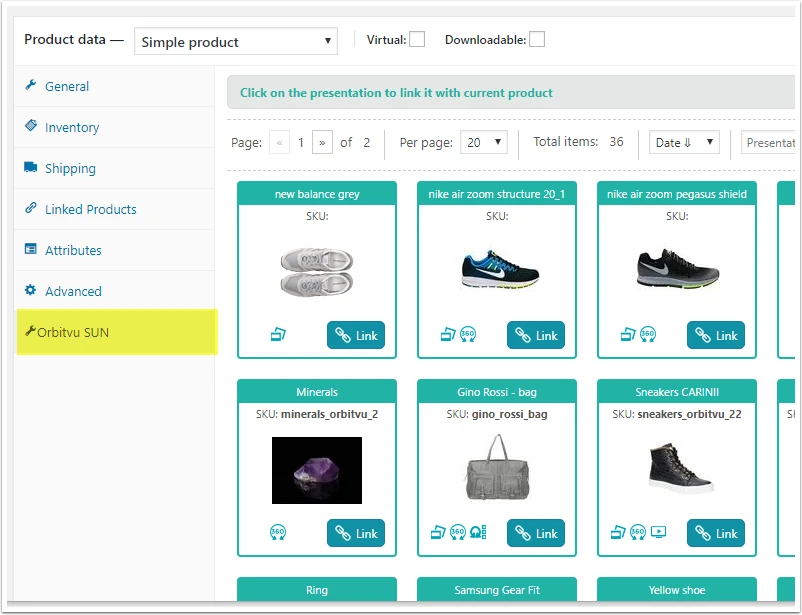Expand the Per page 20 dropdown
Screen dimensions: 802x615
coord(484,142)
